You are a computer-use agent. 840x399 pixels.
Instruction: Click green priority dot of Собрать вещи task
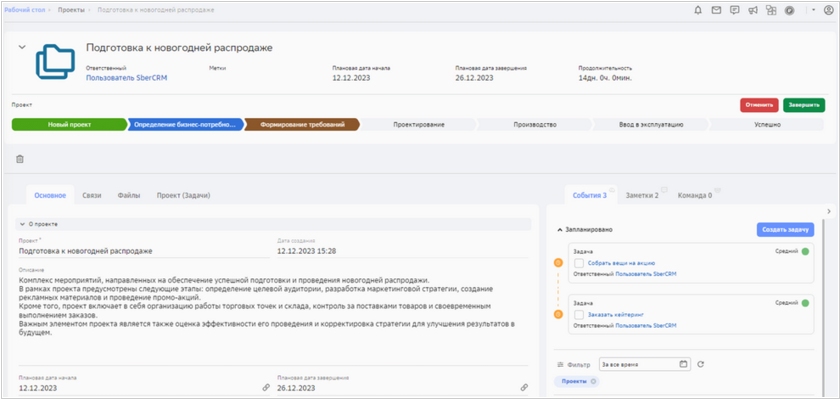tap(805, 251)
